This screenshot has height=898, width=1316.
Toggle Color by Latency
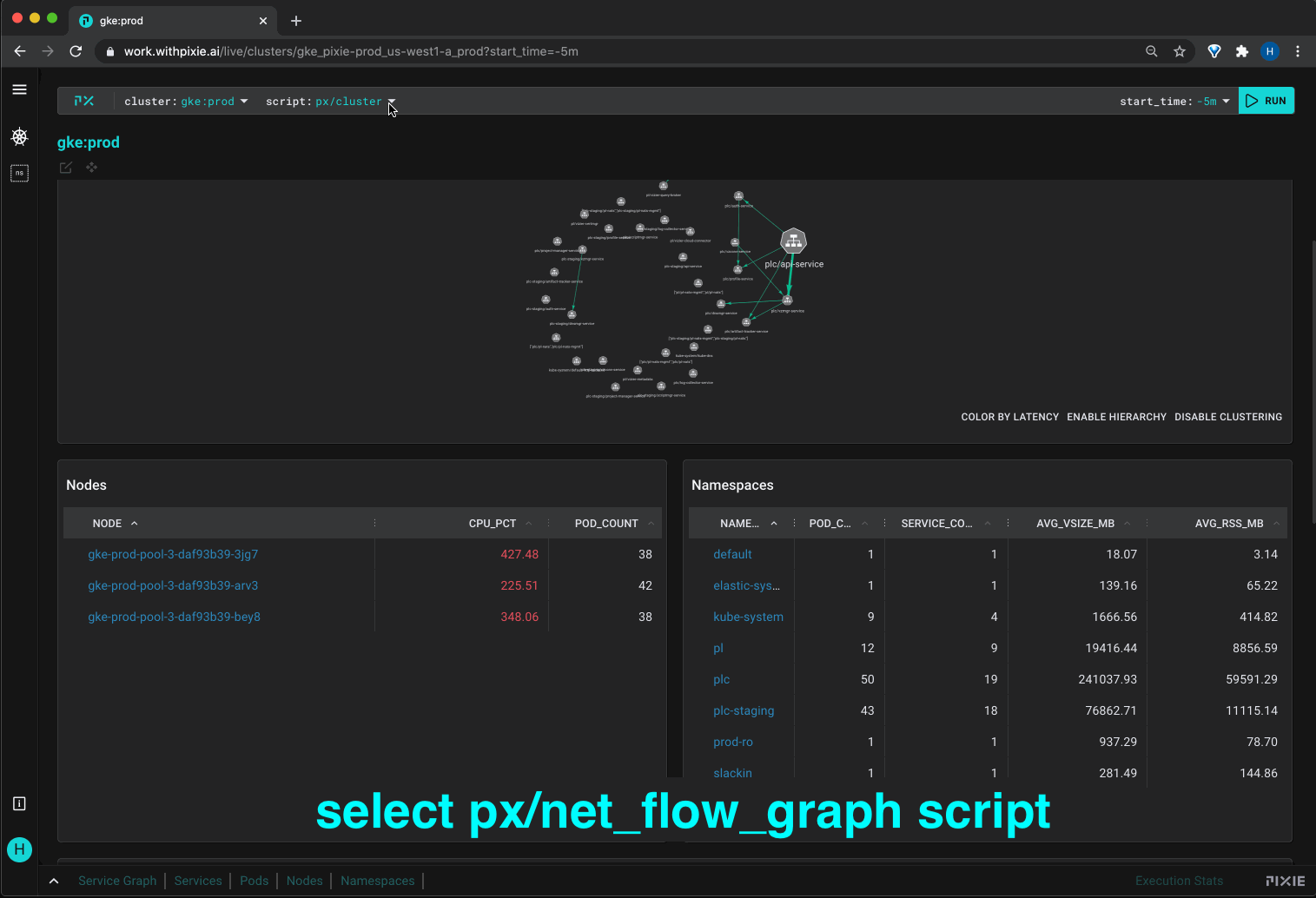tap(1009, 417)
